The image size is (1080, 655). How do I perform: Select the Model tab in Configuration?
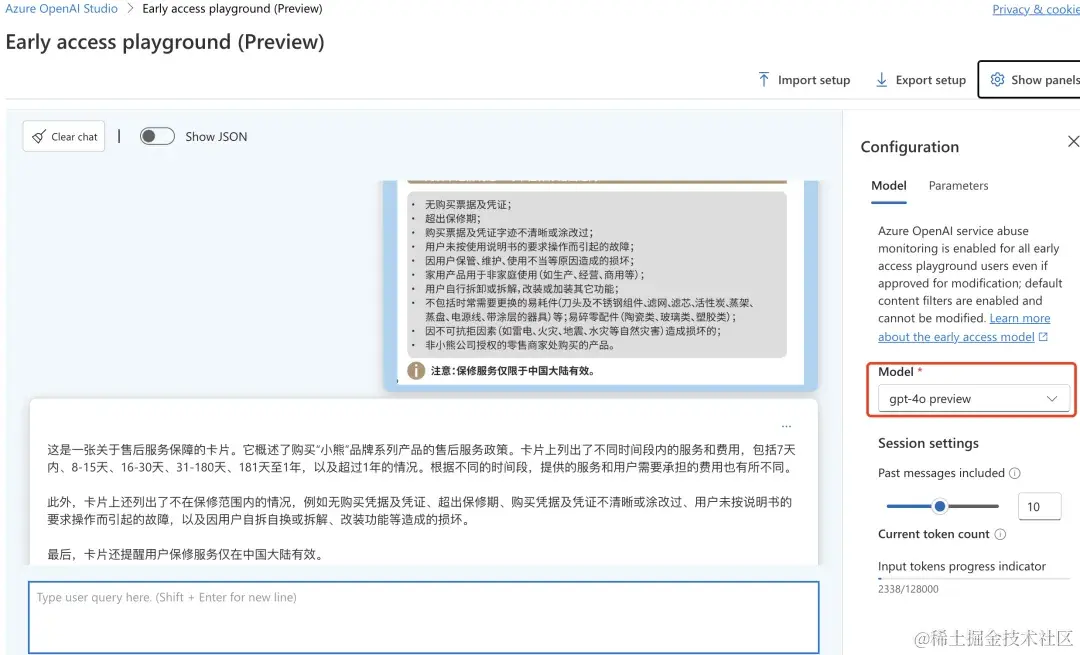pos(888,185)
